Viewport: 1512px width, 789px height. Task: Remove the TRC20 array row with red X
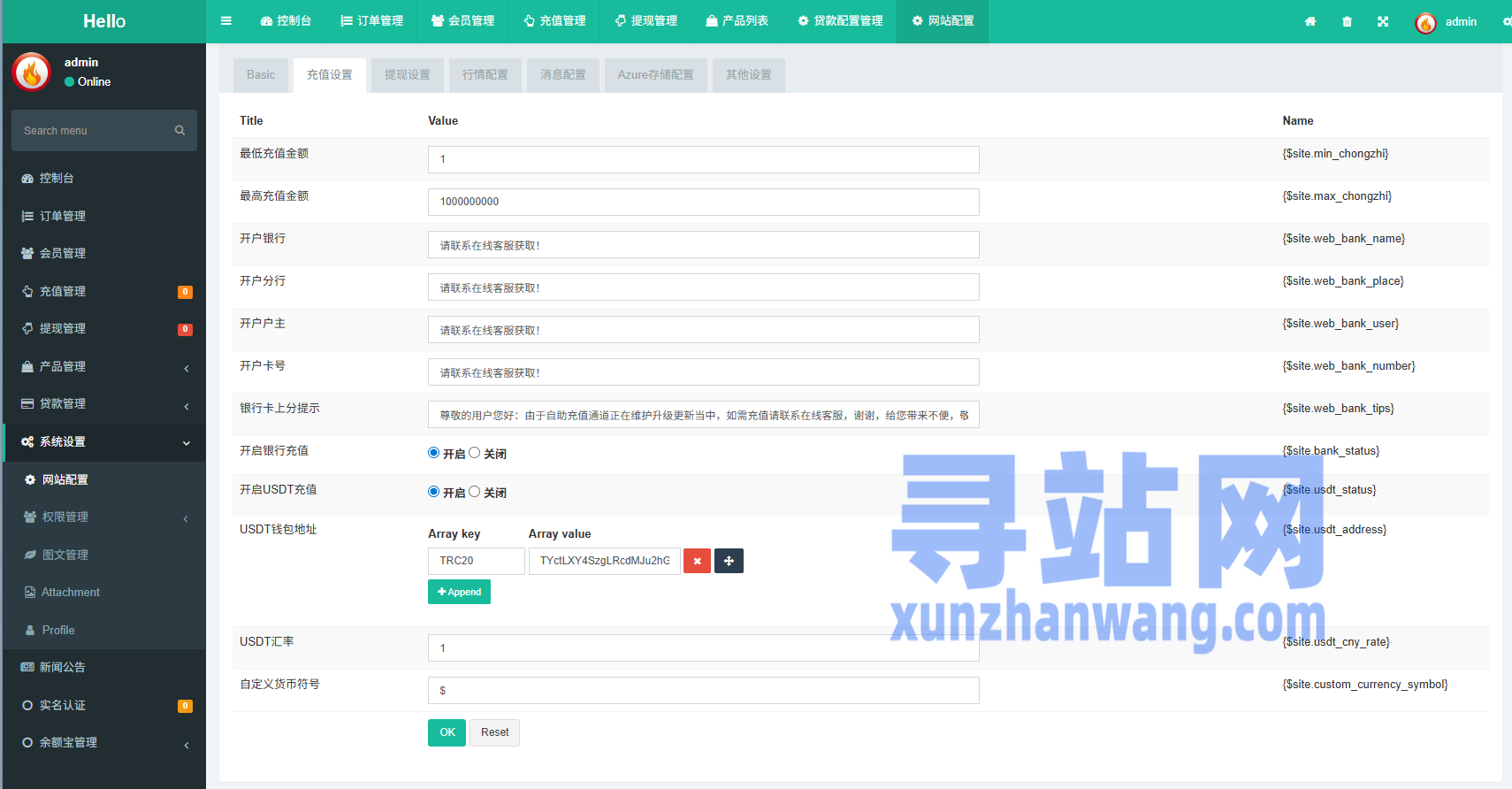point(697,561)
